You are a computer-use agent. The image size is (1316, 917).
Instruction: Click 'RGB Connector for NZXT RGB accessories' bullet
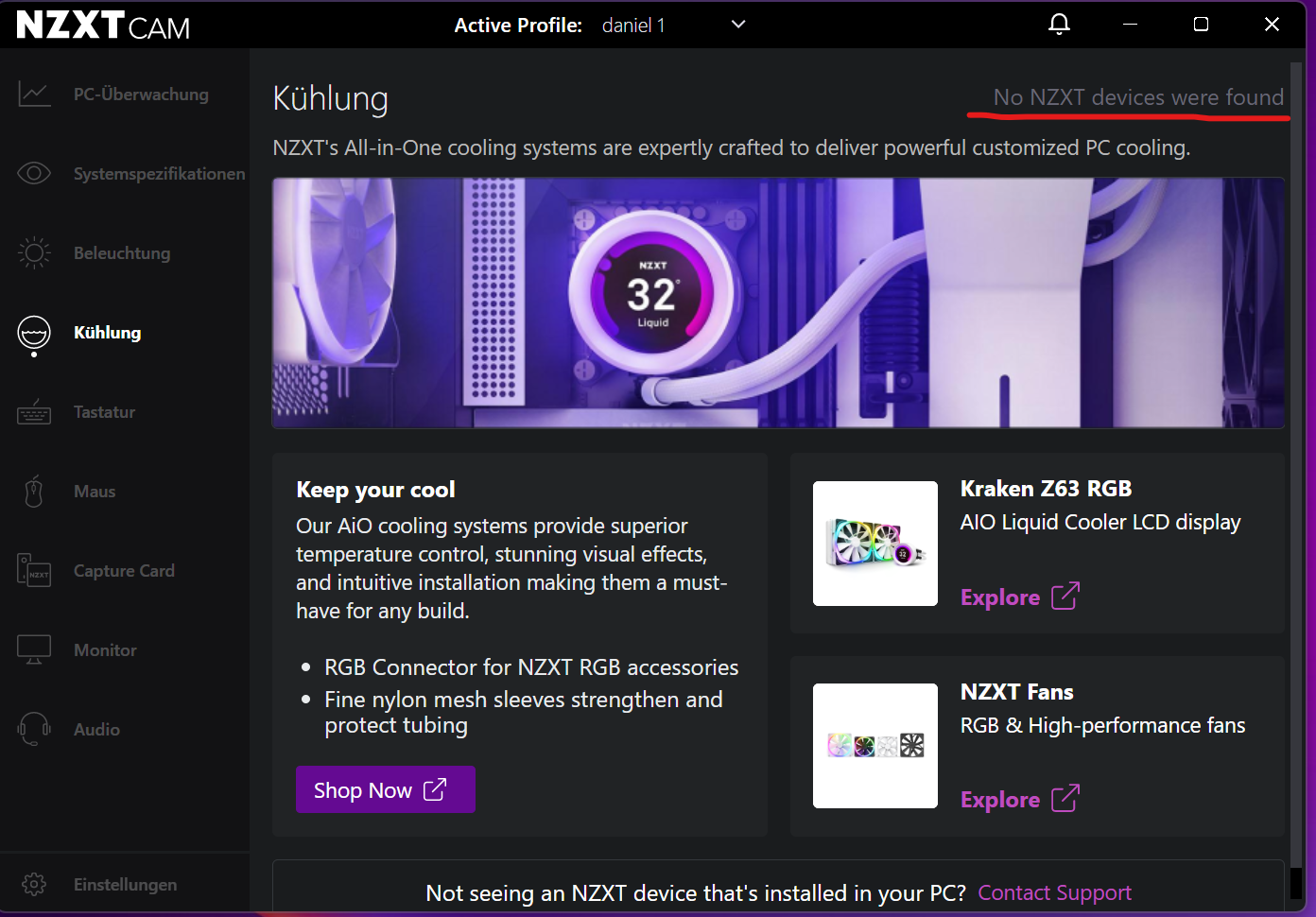point(531,667)
